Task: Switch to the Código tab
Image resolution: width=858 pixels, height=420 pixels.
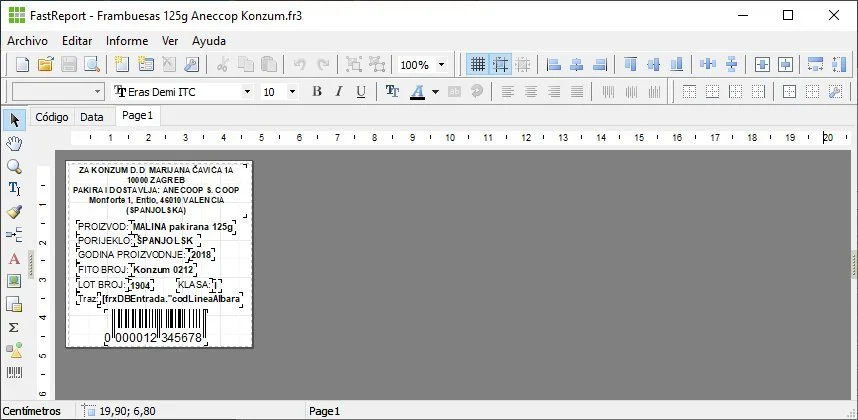Action: tap(52, 117)
